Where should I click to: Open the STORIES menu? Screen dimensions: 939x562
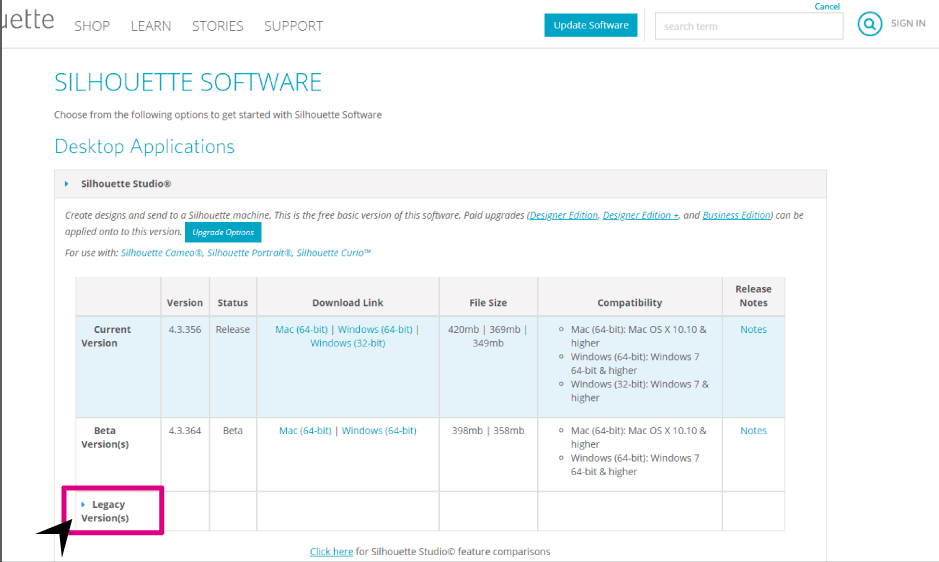[217, 26]
